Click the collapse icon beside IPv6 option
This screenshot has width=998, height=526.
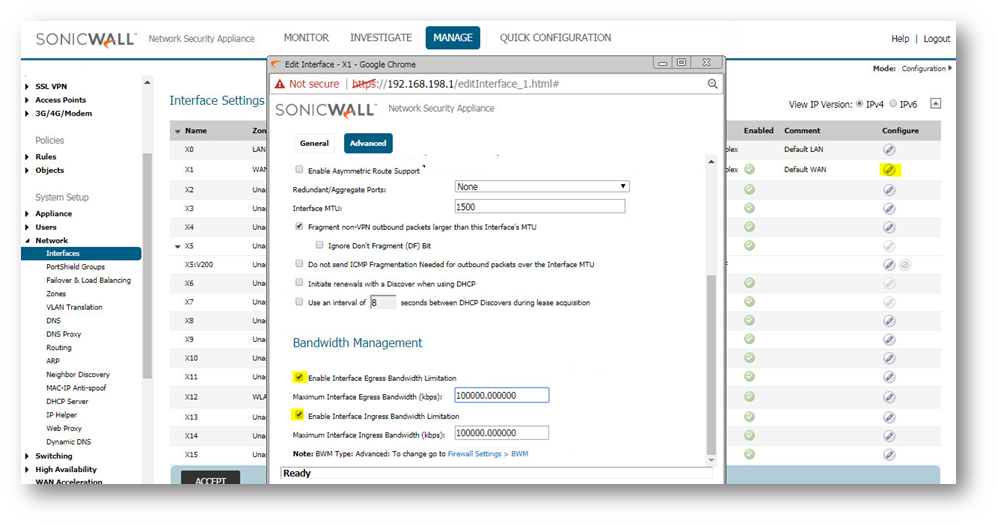[x=935, y=104]
